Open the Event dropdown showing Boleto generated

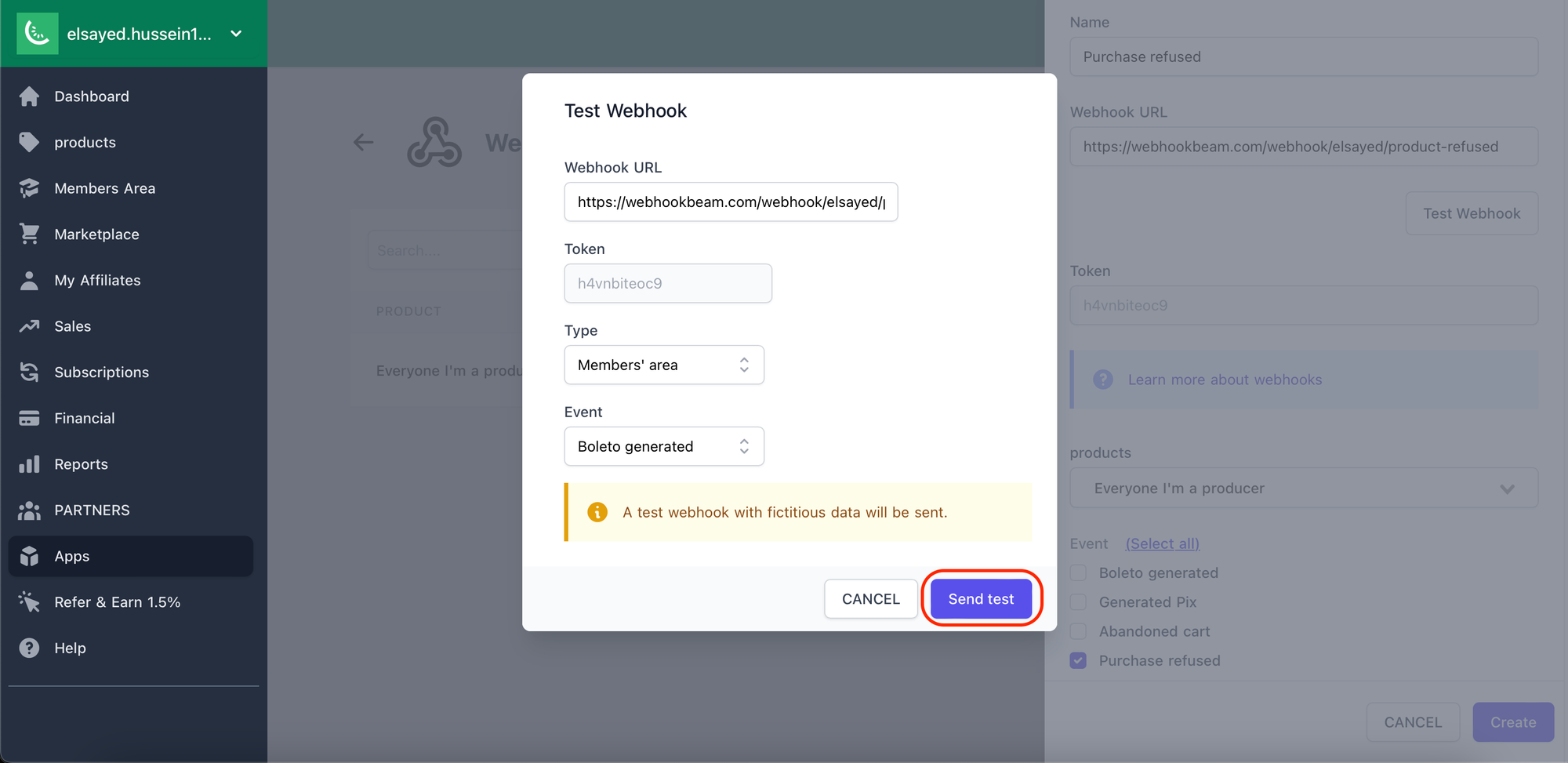tap(663, 446)
